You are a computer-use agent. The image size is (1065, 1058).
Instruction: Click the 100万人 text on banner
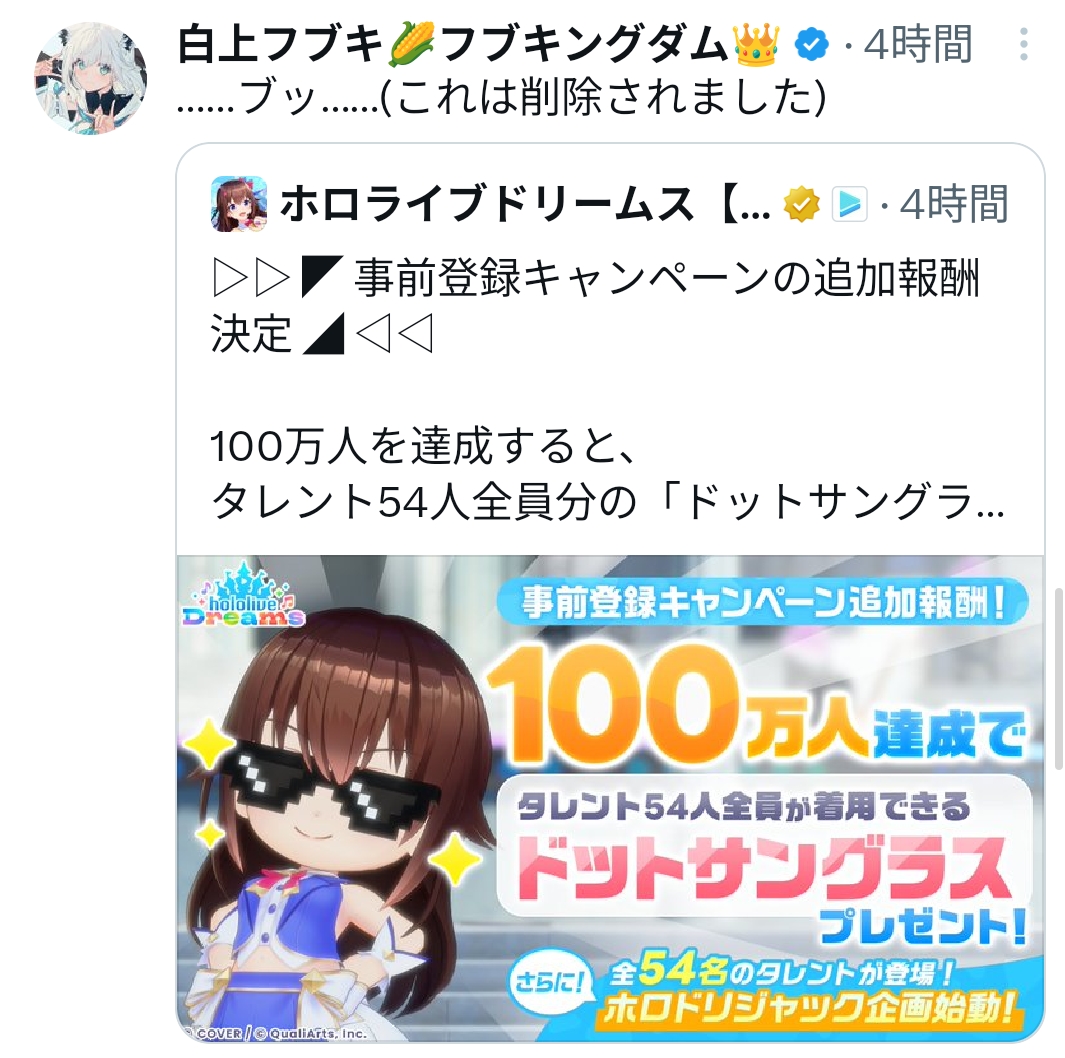(677, 704)
